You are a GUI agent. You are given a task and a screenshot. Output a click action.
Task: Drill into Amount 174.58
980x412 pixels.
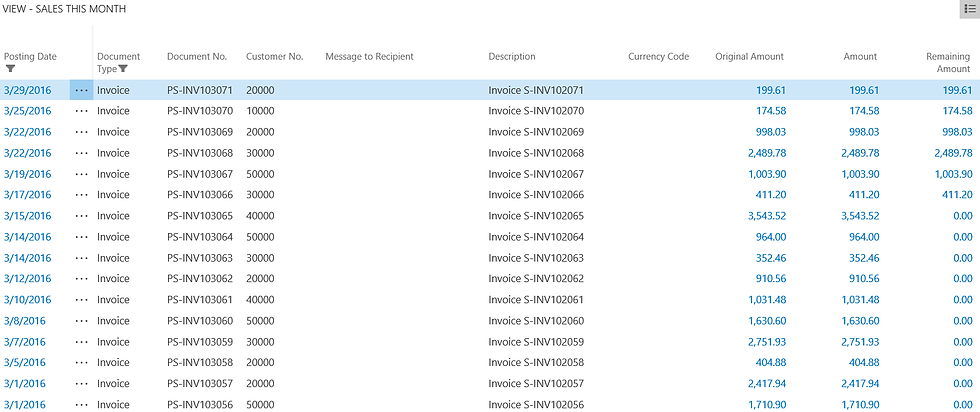(x=864, y=111)
